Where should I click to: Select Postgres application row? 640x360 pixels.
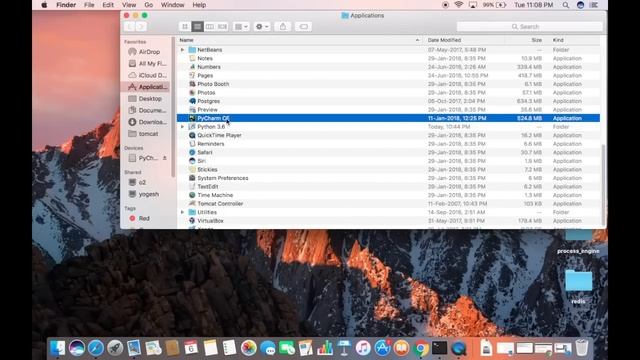pos(388,101)
